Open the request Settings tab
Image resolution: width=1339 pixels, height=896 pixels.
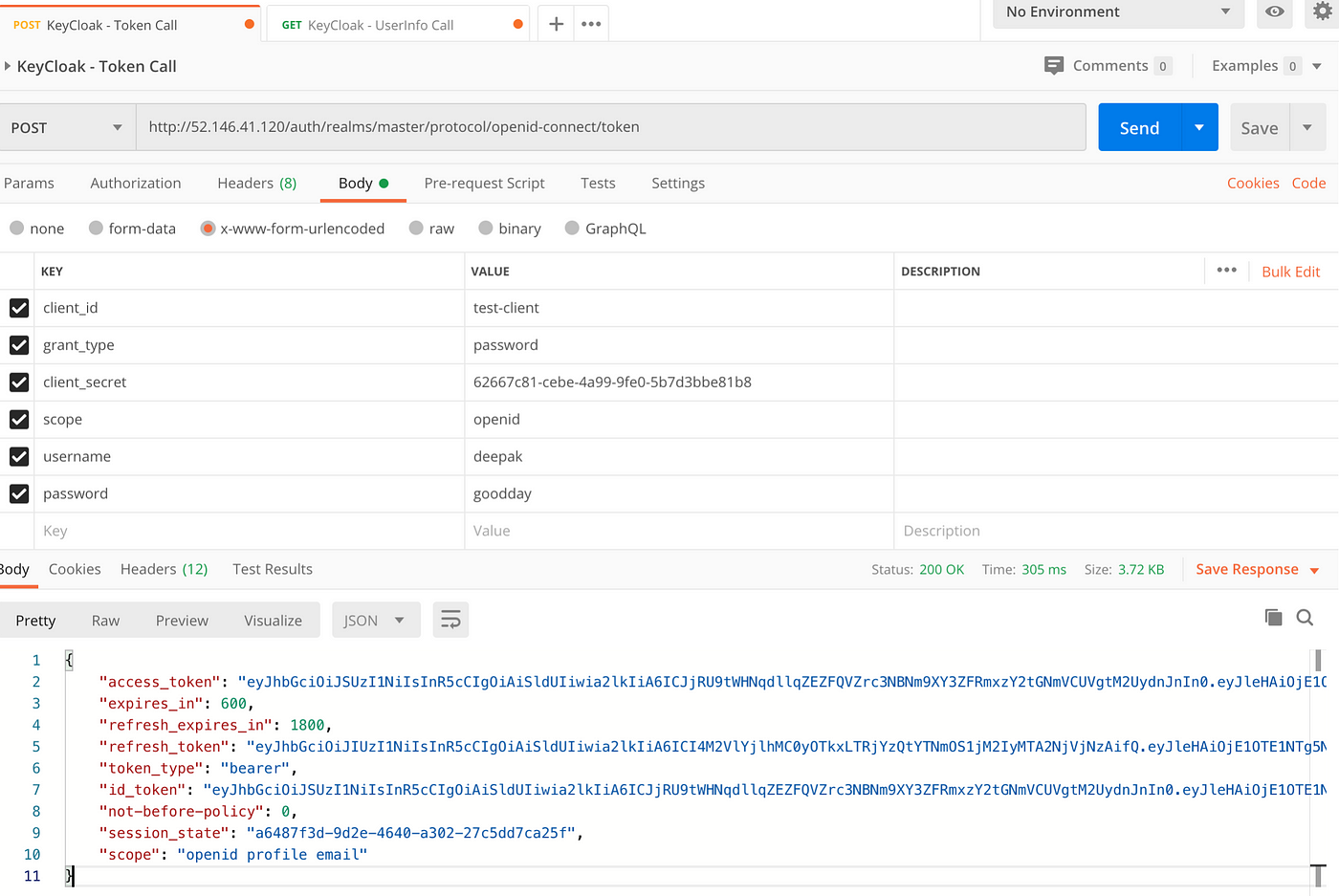(678, 183)
